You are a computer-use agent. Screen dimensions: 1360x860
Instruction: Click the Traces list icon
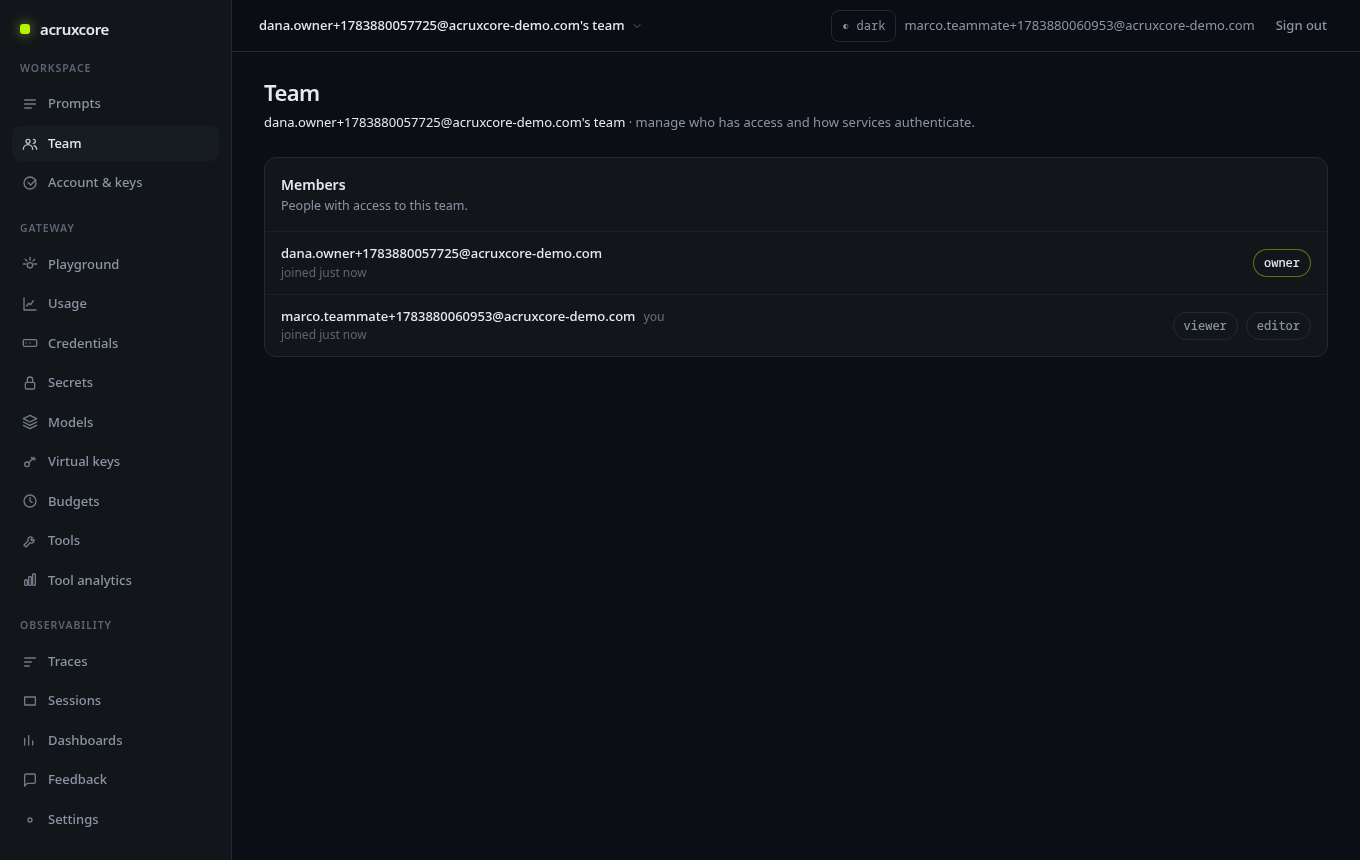coord(30,661)
